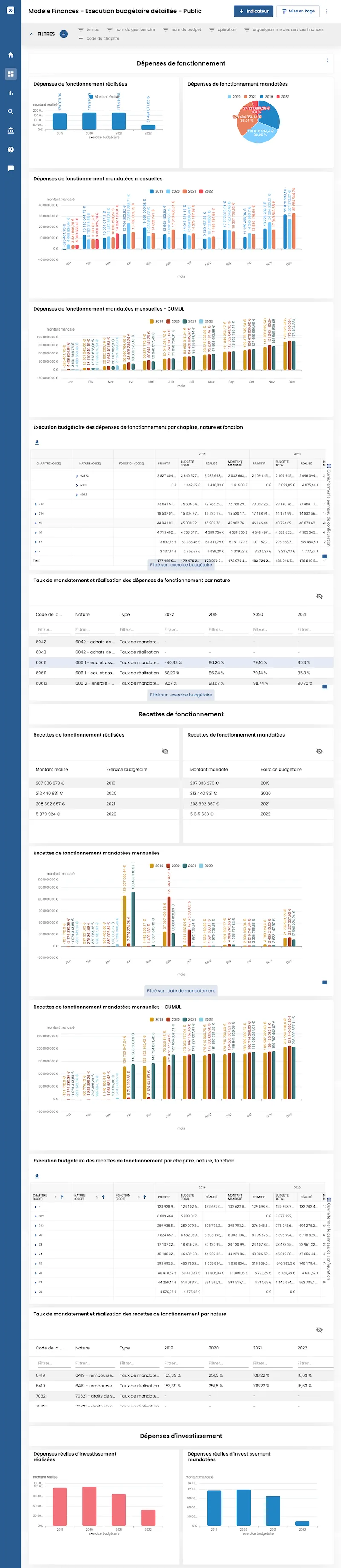Open the search icon in sidebar
This screenshot has width=341, height=1568.
click(x=10, y=112)
